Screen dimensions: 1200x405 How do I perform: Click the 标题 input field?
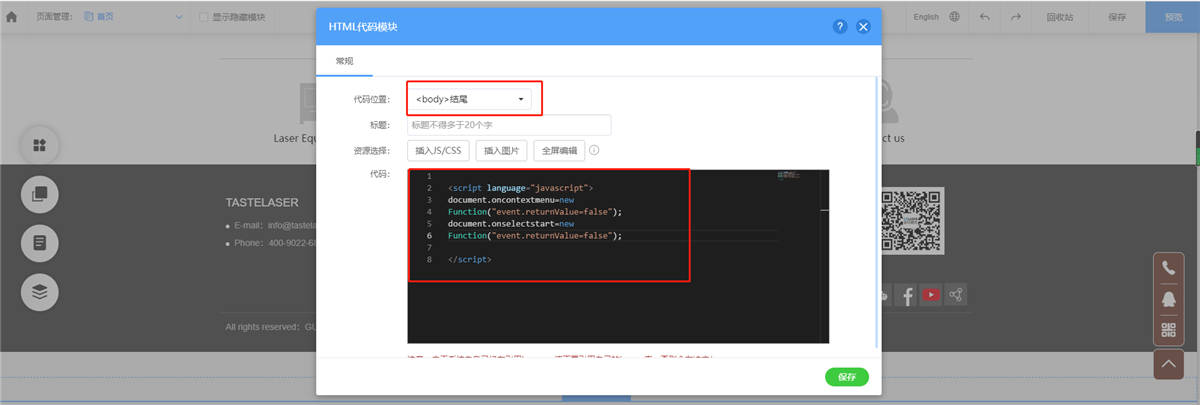click(509, 125)
